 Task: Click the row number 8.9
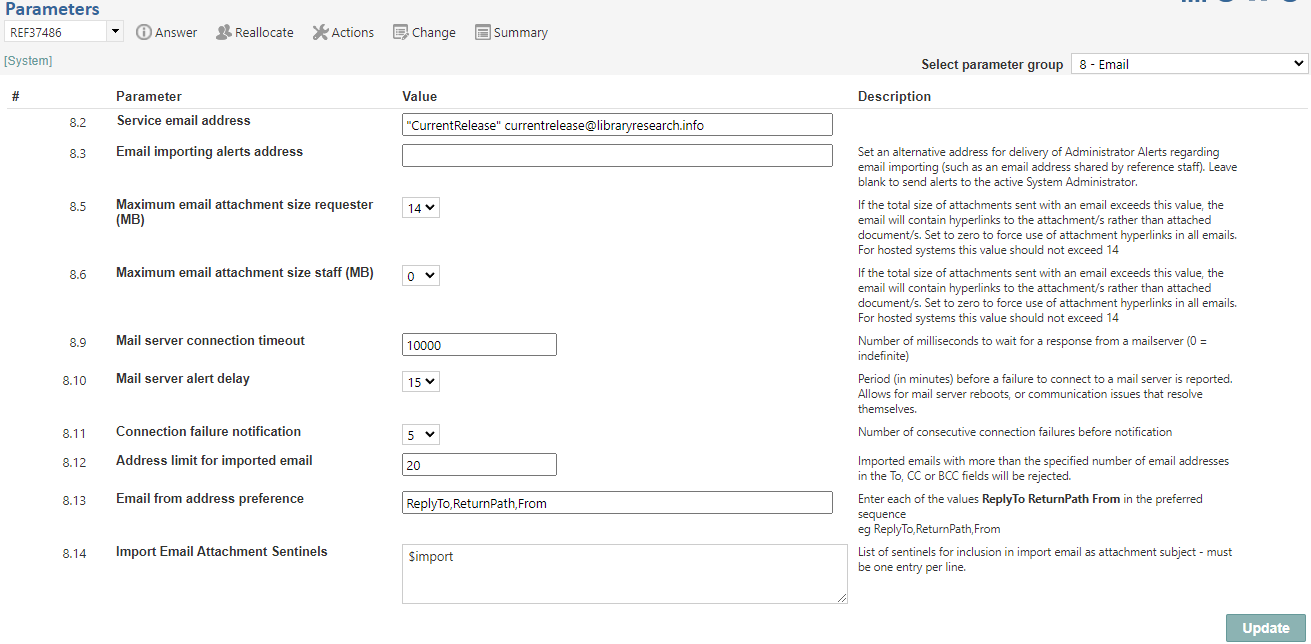point(77,343)
